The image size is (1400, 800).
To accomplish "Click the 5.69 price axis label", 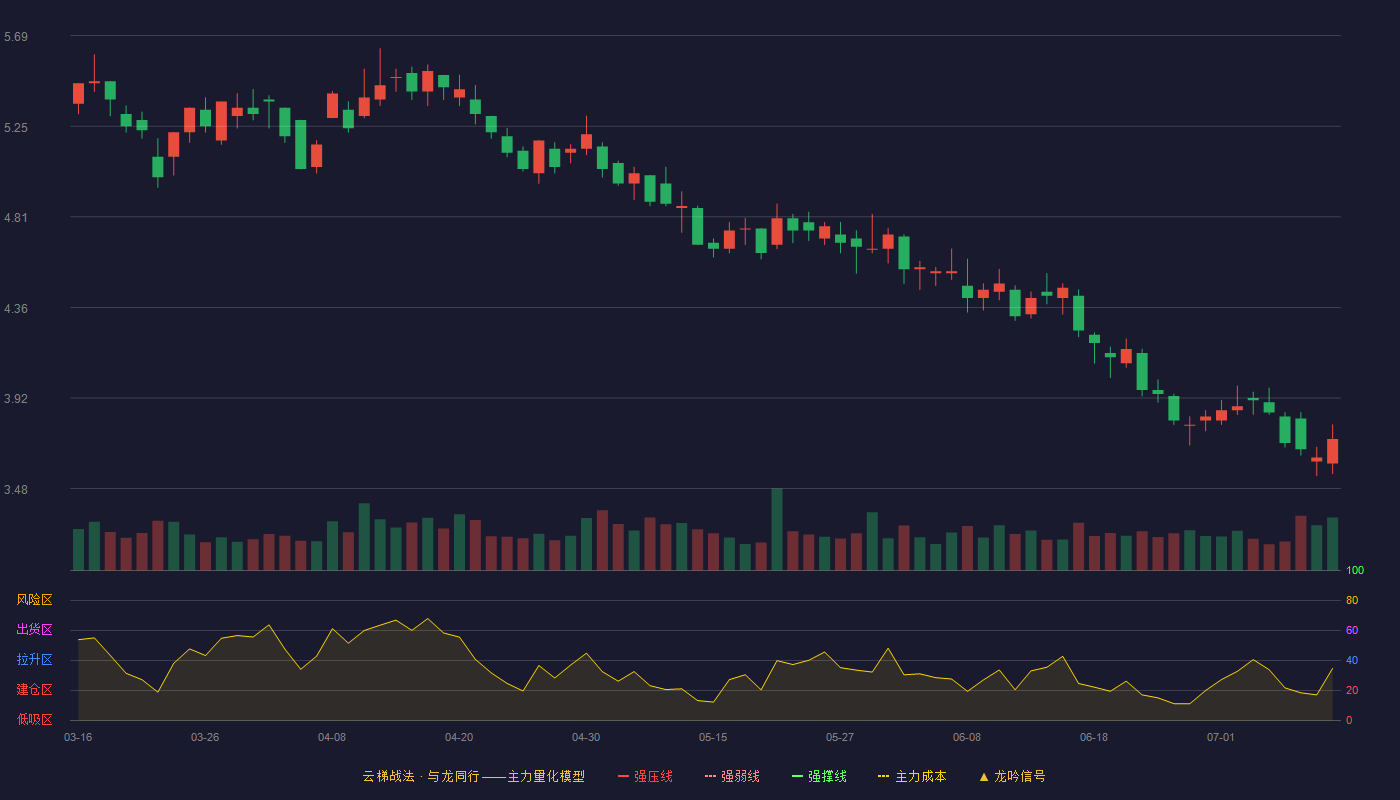I will [x=16, y=37].
